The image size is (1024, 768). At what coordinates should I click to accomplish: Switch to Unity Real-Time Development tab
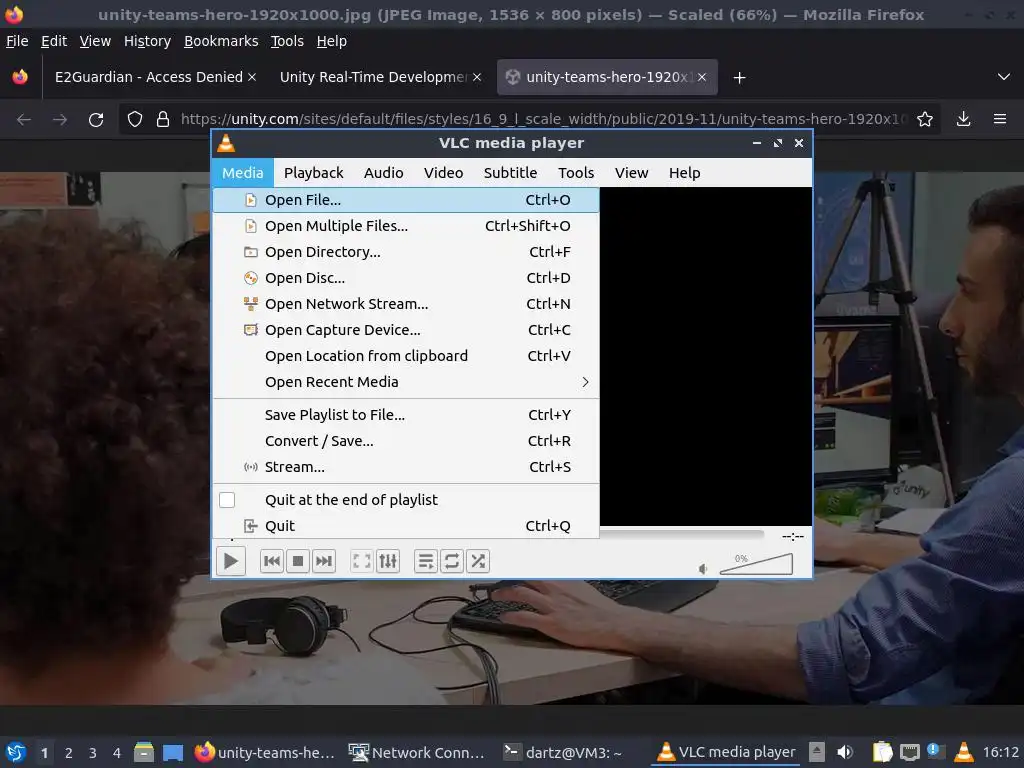click(x=374, y=77)
